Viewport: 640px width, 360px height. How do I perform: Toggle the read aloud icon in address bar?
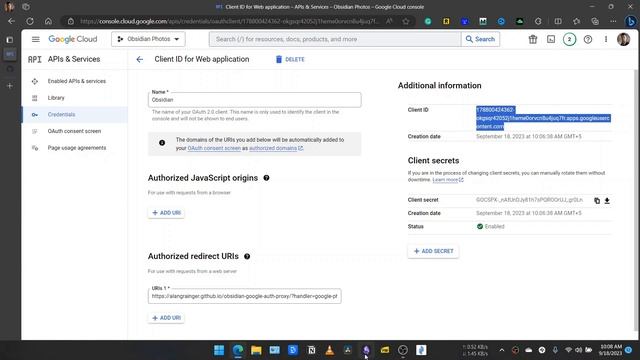[389, 21]
